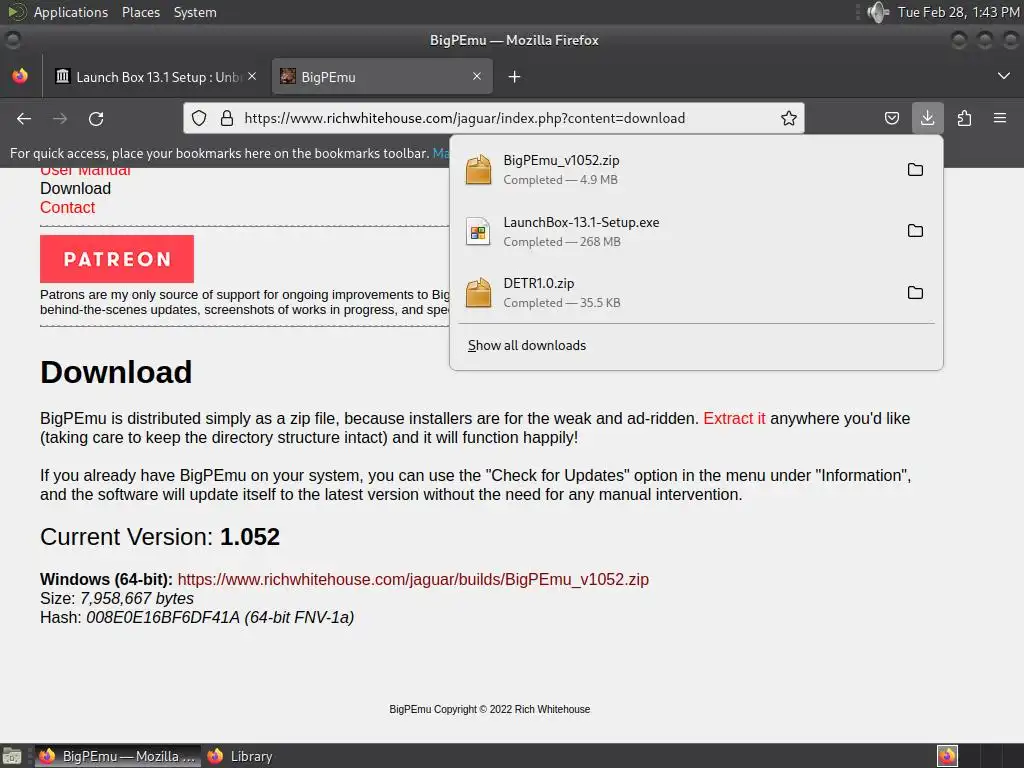Switch to the Launch Box 13.1 Setup tab

point(155,77)
